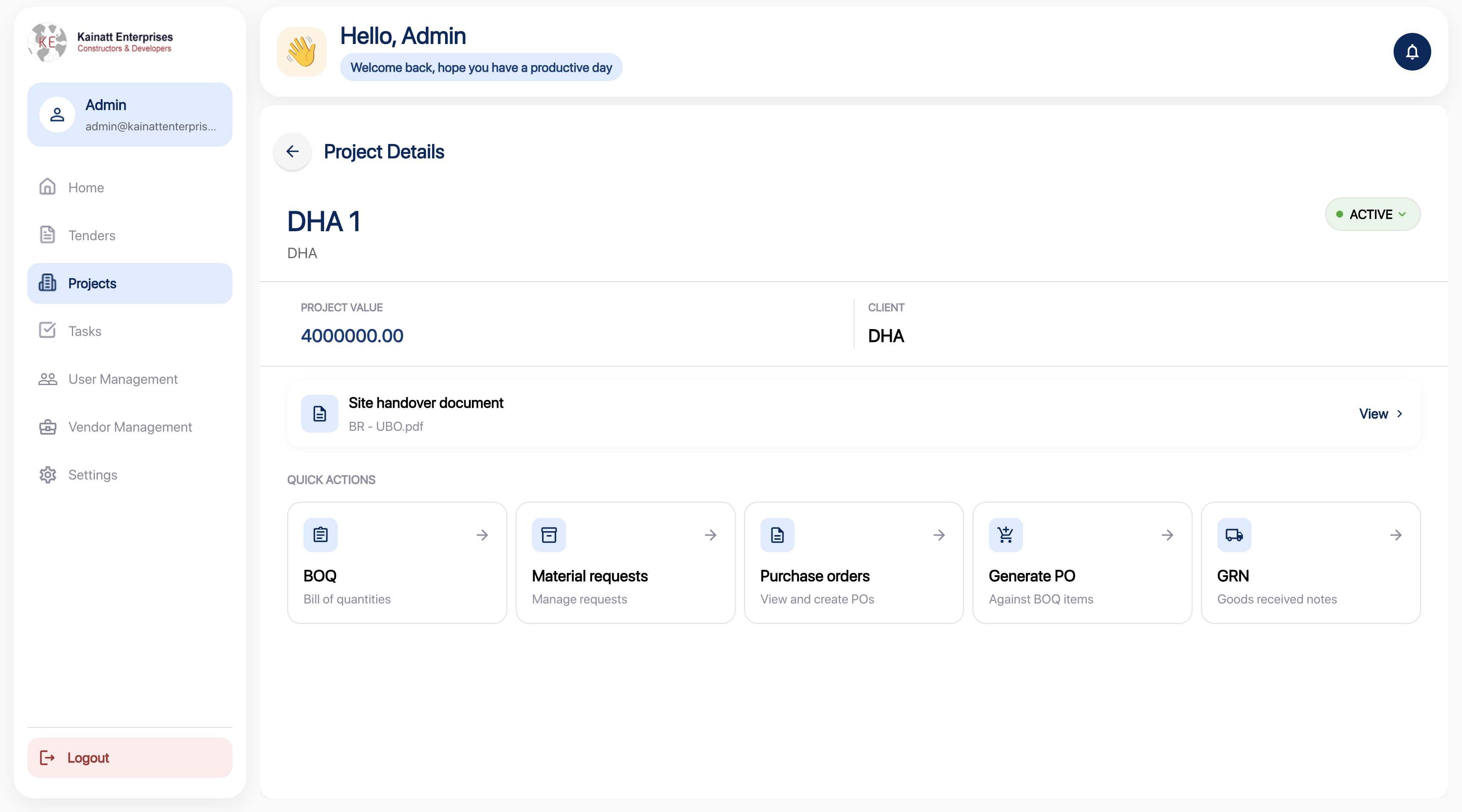
Task: Open the Home menu item
Action: tap(130, 187)
